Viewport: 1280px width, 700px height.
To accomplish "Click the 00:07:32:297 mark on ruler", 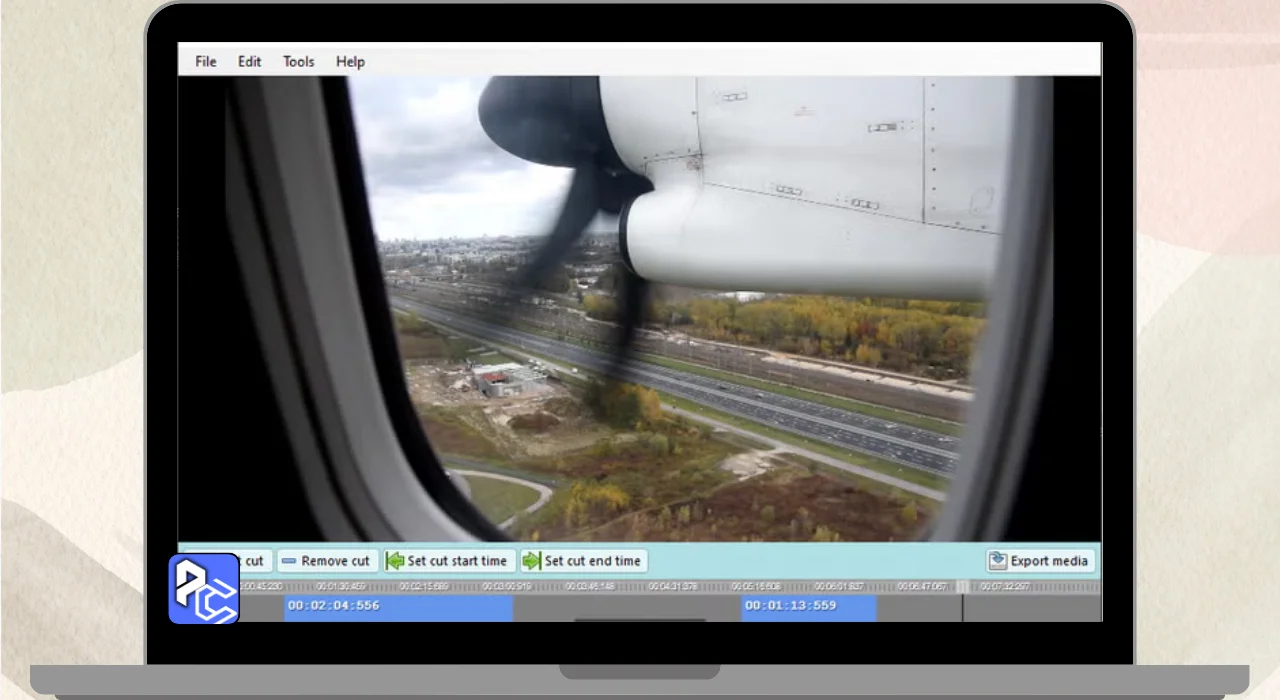I will tap(1005, 587).
